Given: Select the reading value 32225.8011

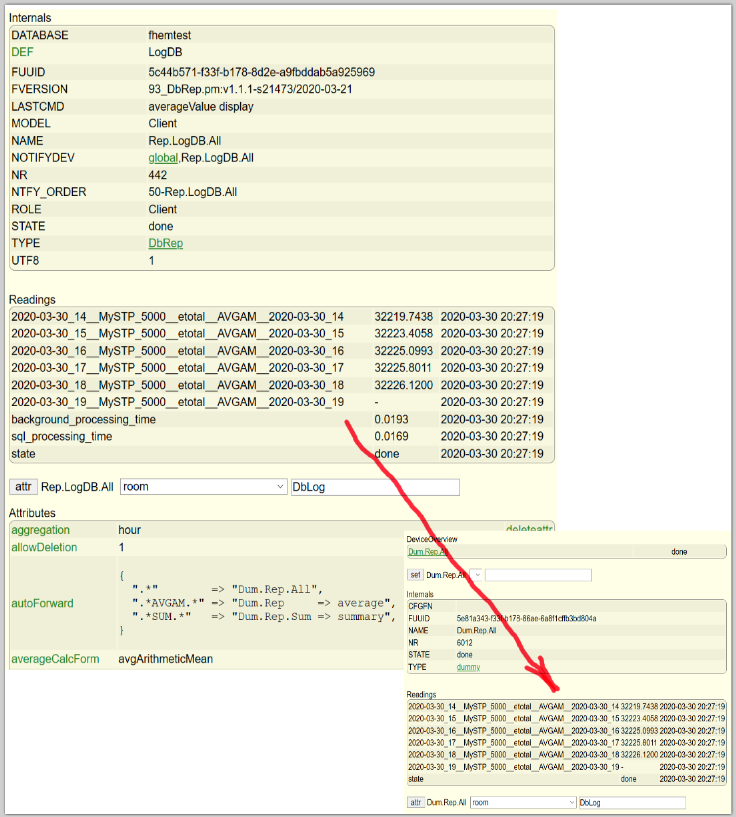Looking at the screenshot, I should tap(403, 368).
